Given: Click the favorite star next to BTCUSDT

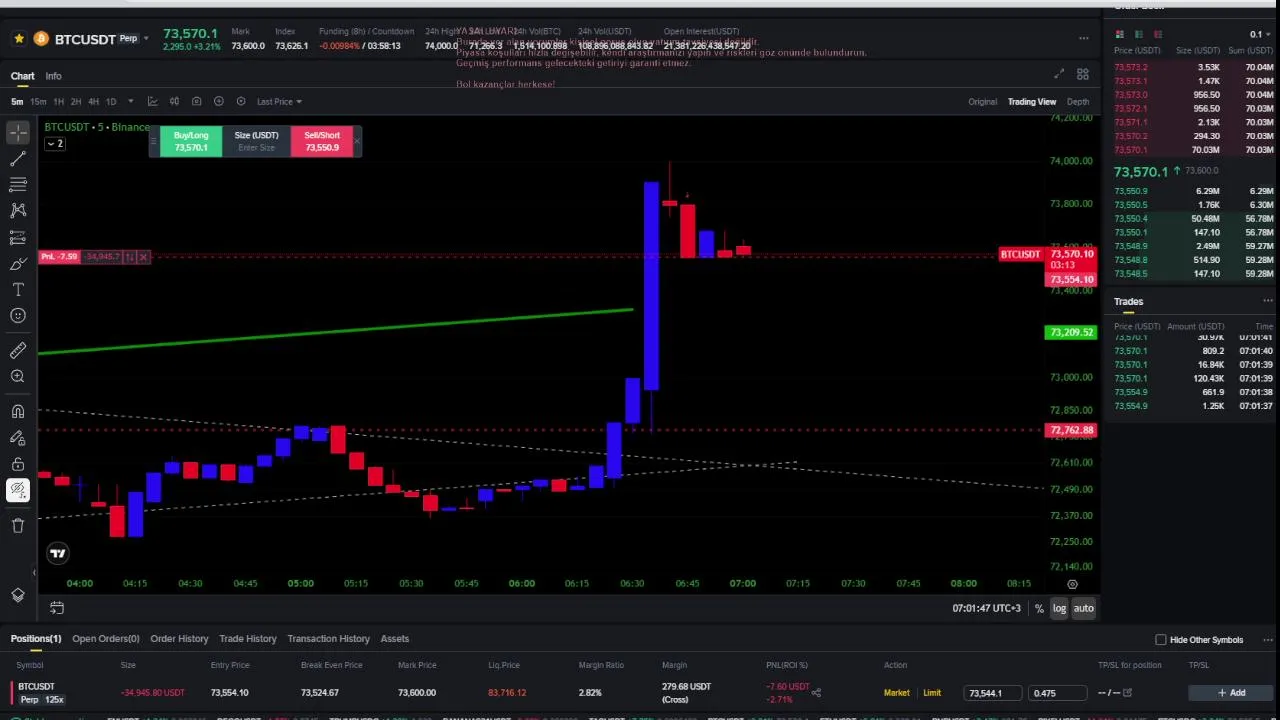Looking at the screenshot, I should tap(19, 39).
